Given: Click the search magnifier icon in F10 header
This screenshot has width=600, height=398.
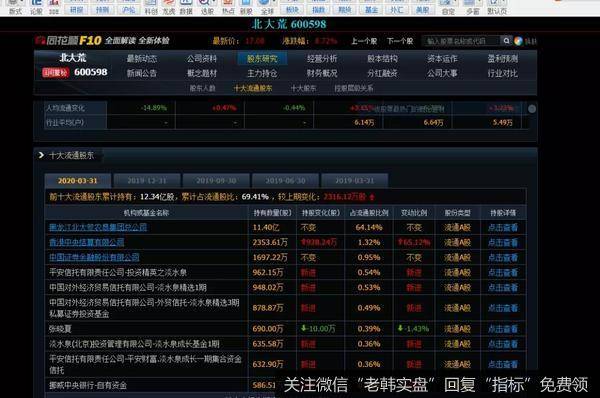Looking at the screenshot, I should pos(506,41).
